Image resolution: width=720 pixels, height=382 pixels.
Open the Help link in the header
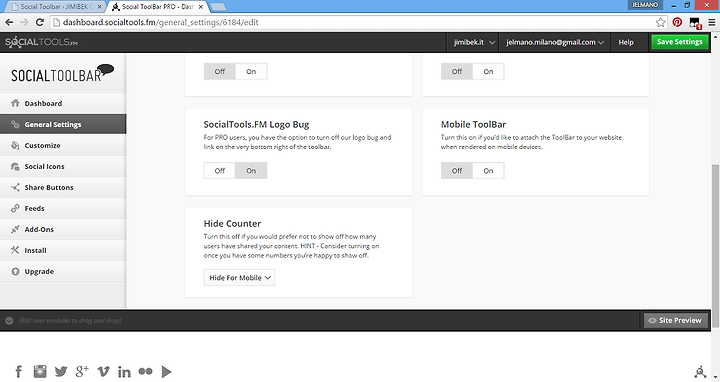tap(626, 42)
